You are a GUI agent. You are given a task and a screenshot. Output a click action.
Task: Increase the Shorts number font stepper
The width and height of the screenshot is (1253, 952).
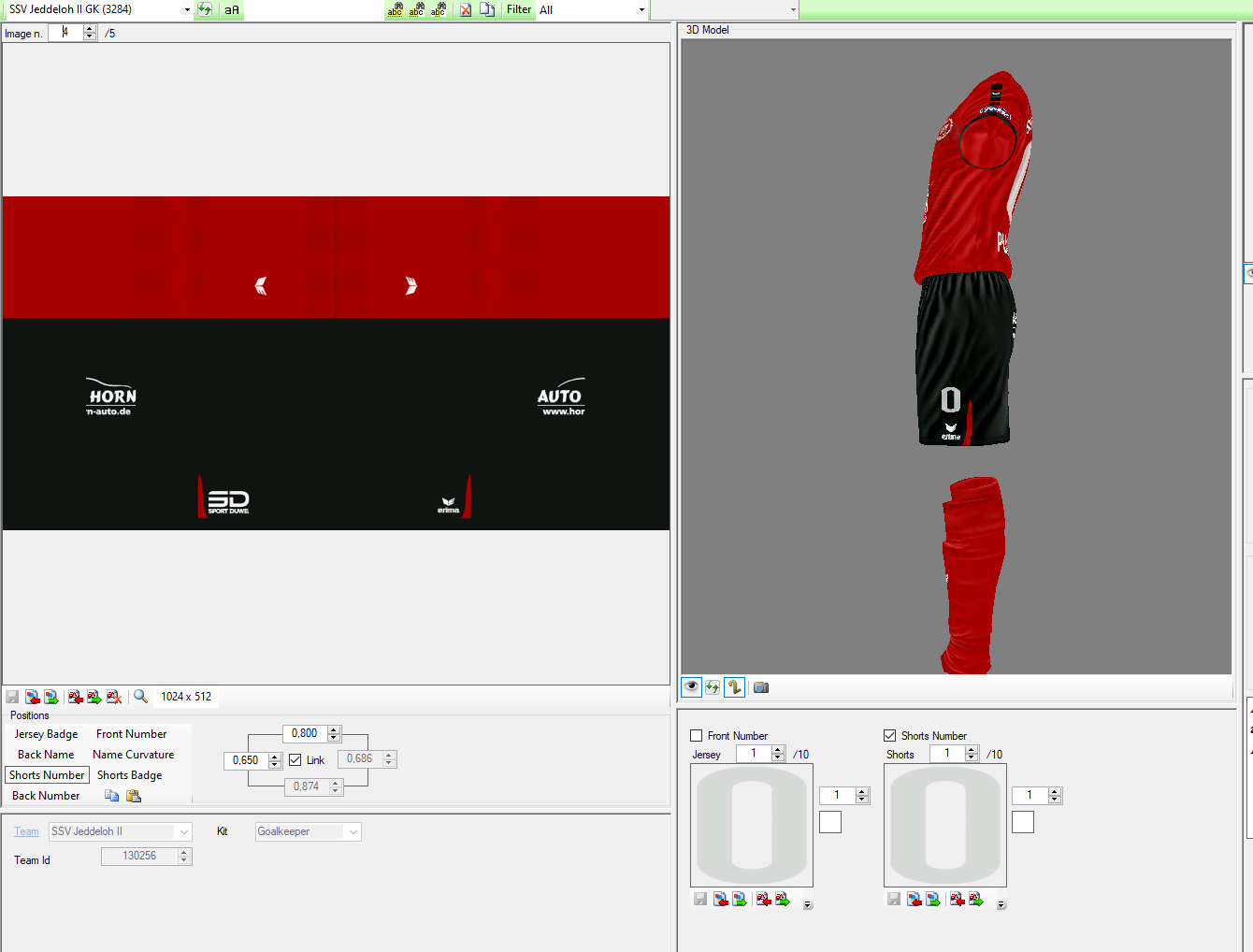[x=972, y=750]
